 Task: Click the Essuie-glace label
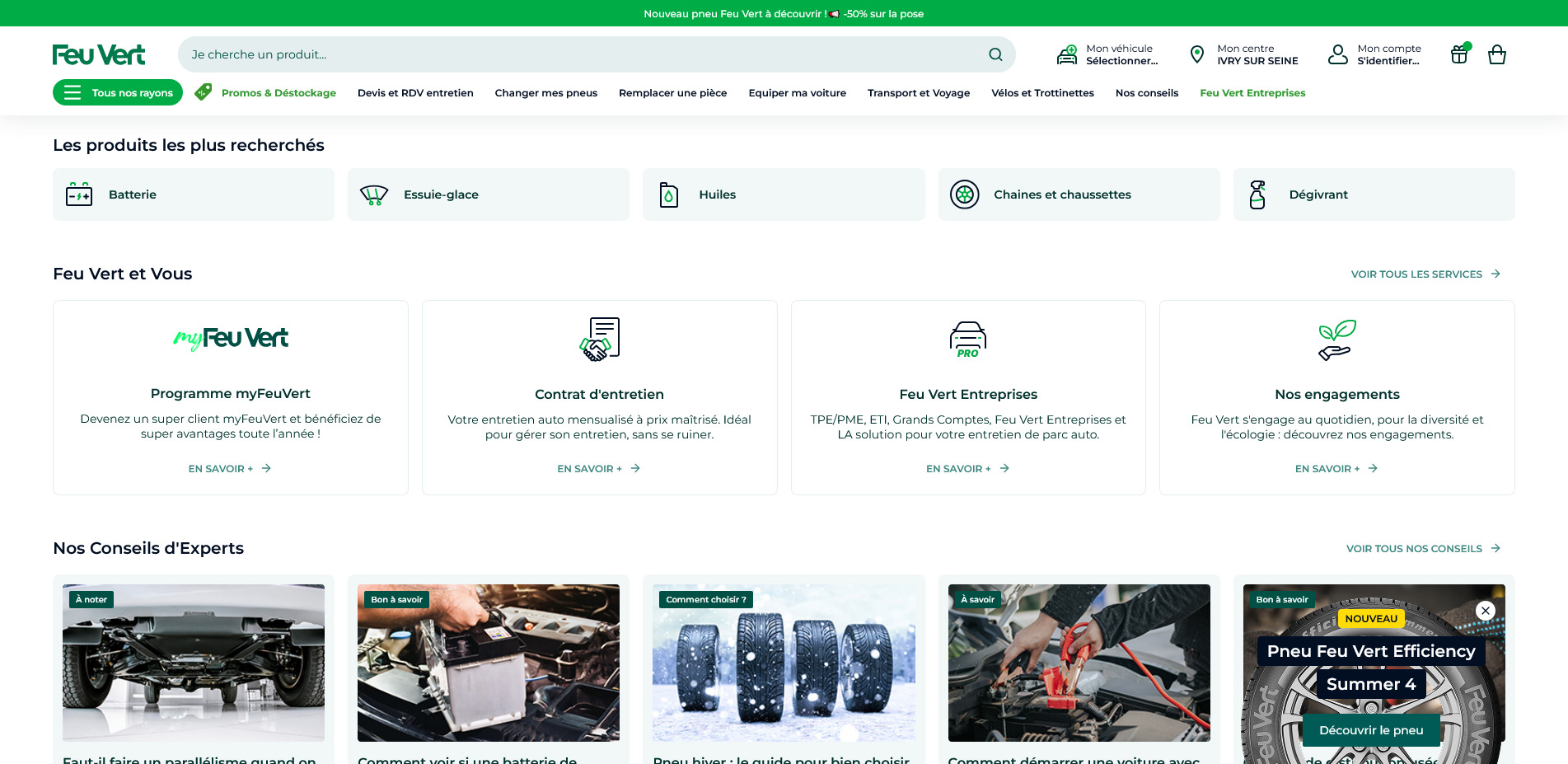(x=441, y=195)
